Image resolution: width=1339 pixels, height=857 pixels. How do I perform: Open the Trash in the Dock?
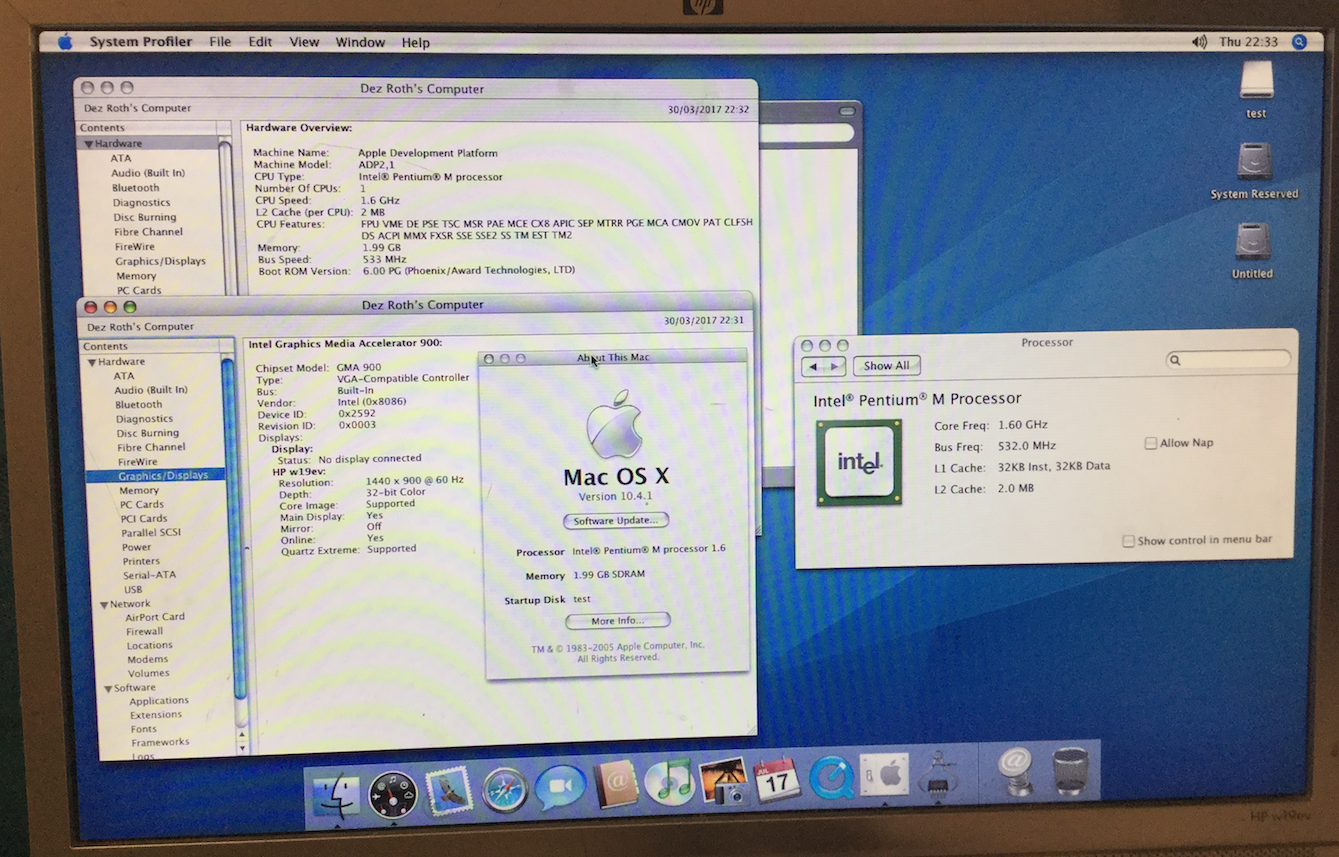(1069, 770)
